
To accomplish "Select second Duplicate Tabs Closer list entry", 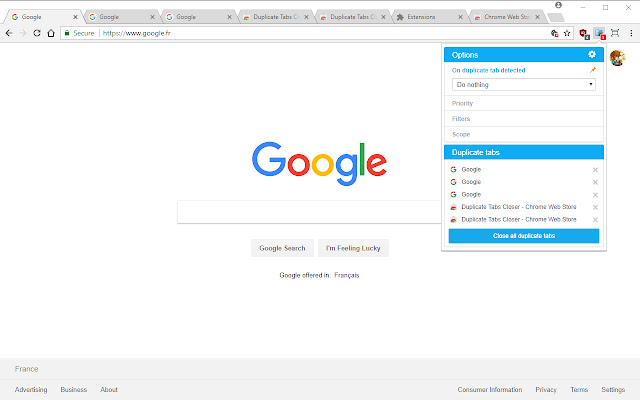I will 519,220.
